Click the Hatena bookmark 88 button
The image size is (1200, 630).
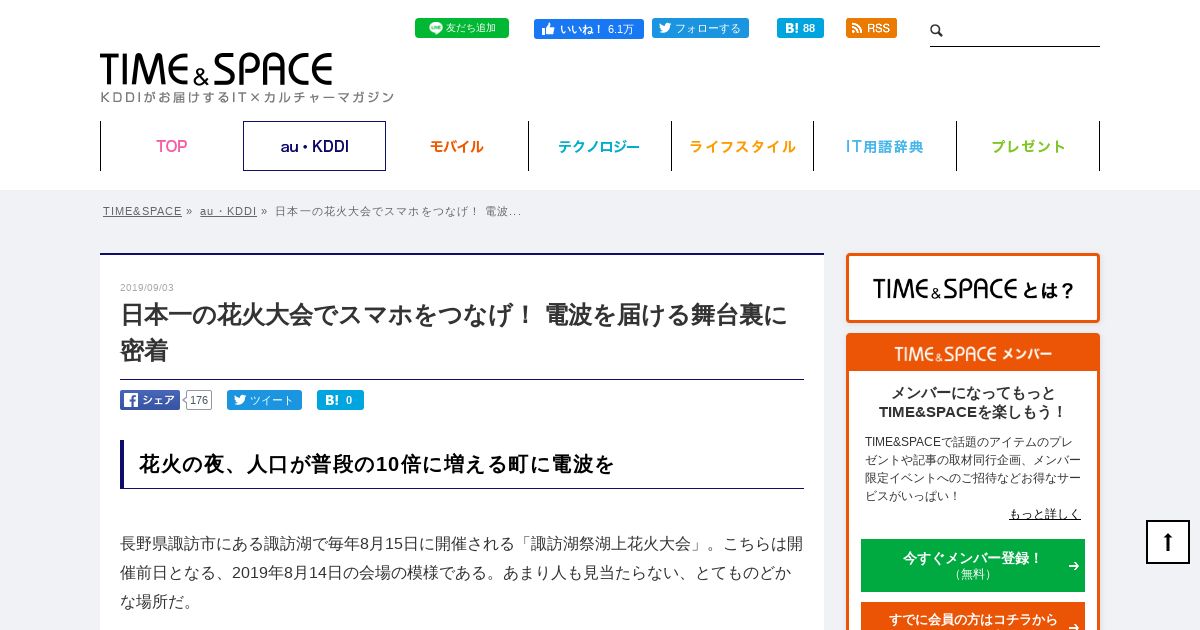click(x=800, y=28)
